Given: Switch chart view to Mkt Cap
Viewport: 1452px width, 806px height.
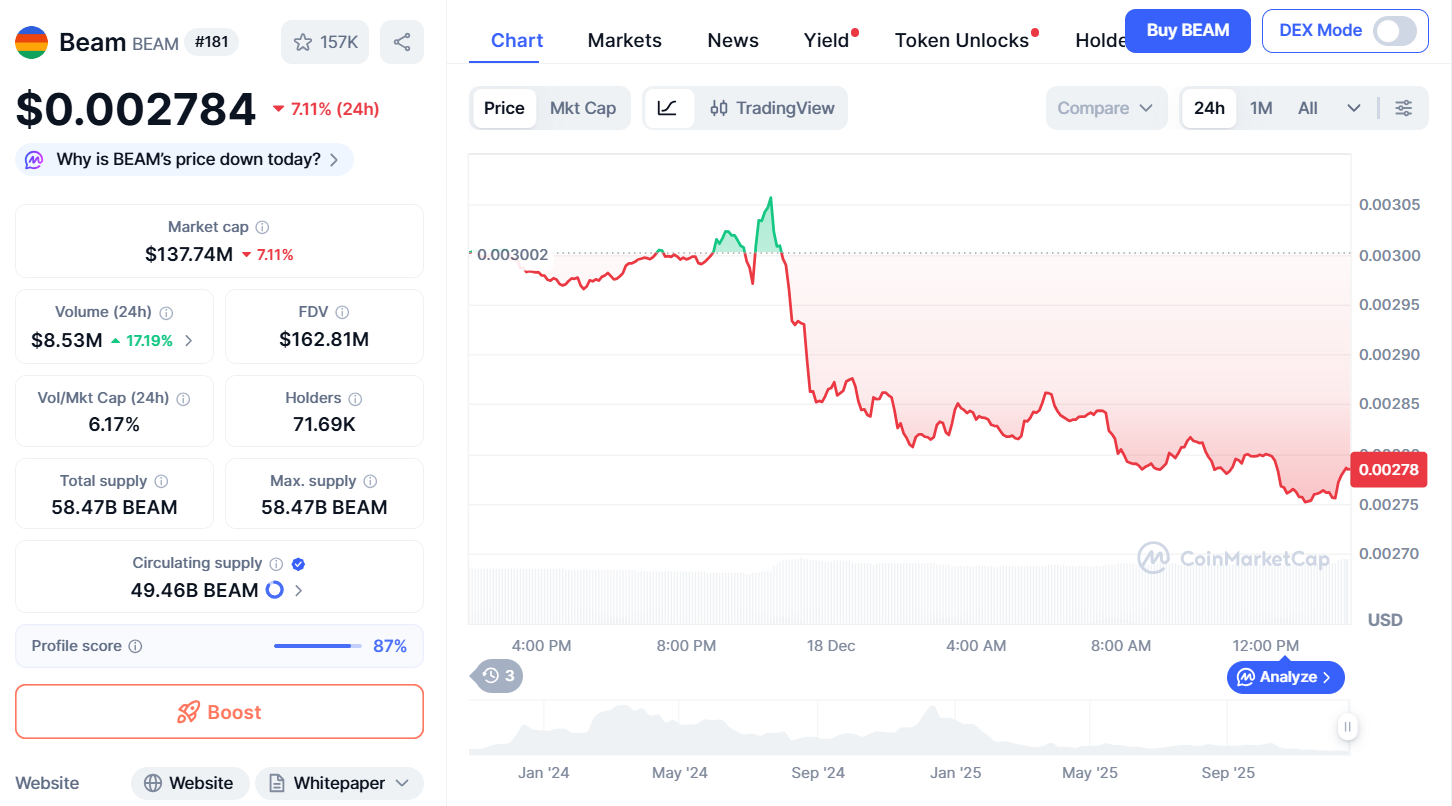Looking at the screenshot, I should [x=583, y=107].
